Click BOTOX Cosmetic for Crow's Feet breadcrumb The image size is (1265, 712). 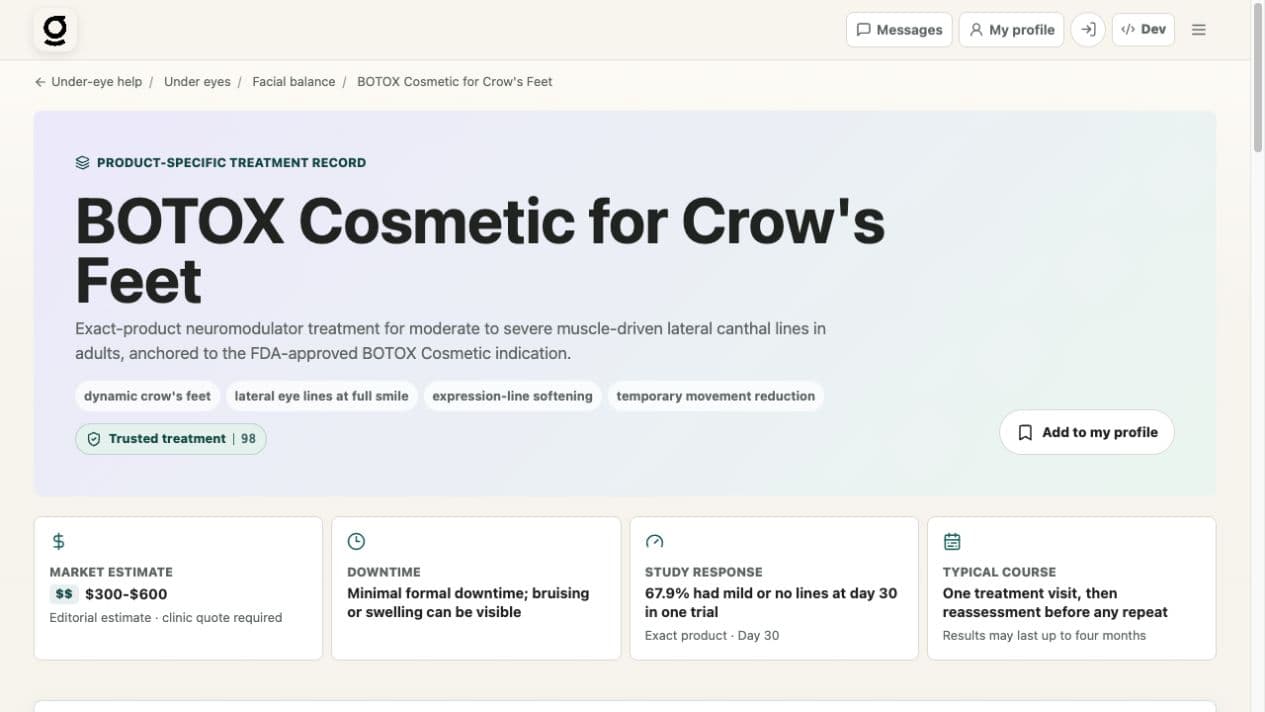(x=454, y=82)
